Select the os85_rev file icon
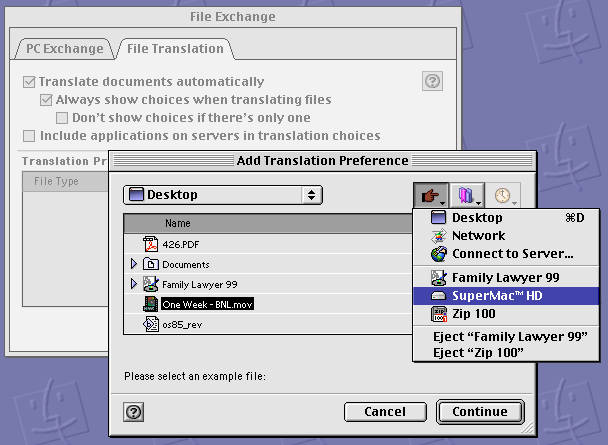 click(x=151, y=324)
